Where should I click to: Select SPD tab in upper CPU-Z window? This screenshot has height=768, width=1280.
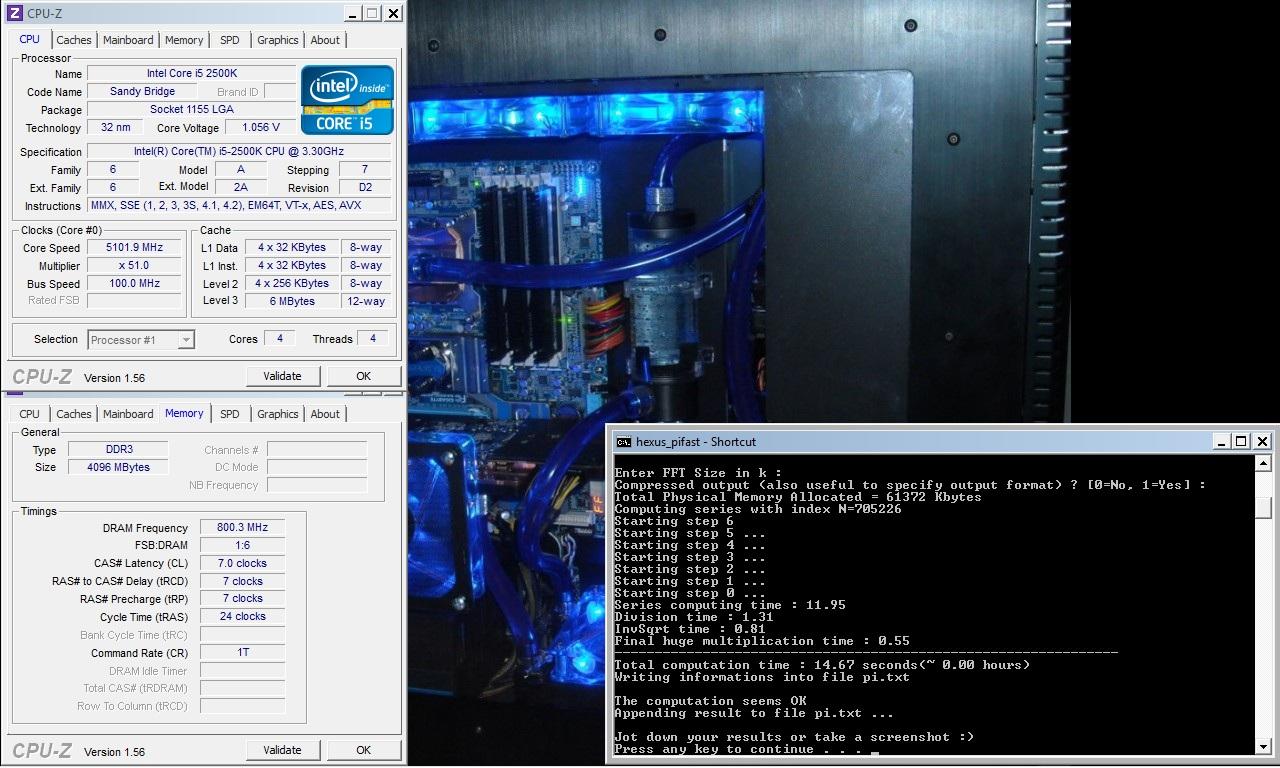[230, 40]
